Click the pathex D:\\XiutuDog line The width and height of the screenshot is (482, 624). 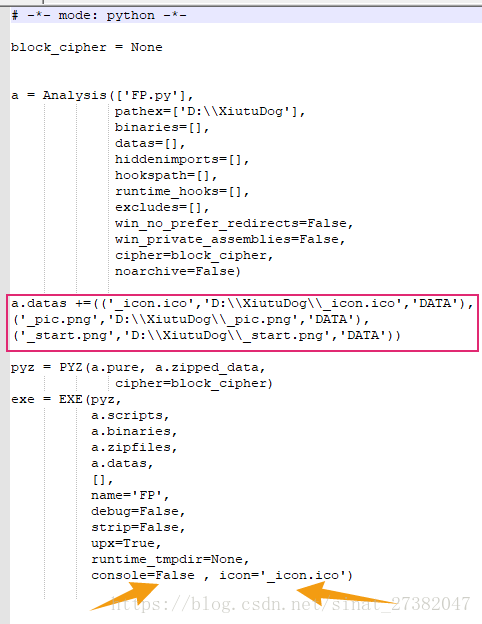(210, 111)
